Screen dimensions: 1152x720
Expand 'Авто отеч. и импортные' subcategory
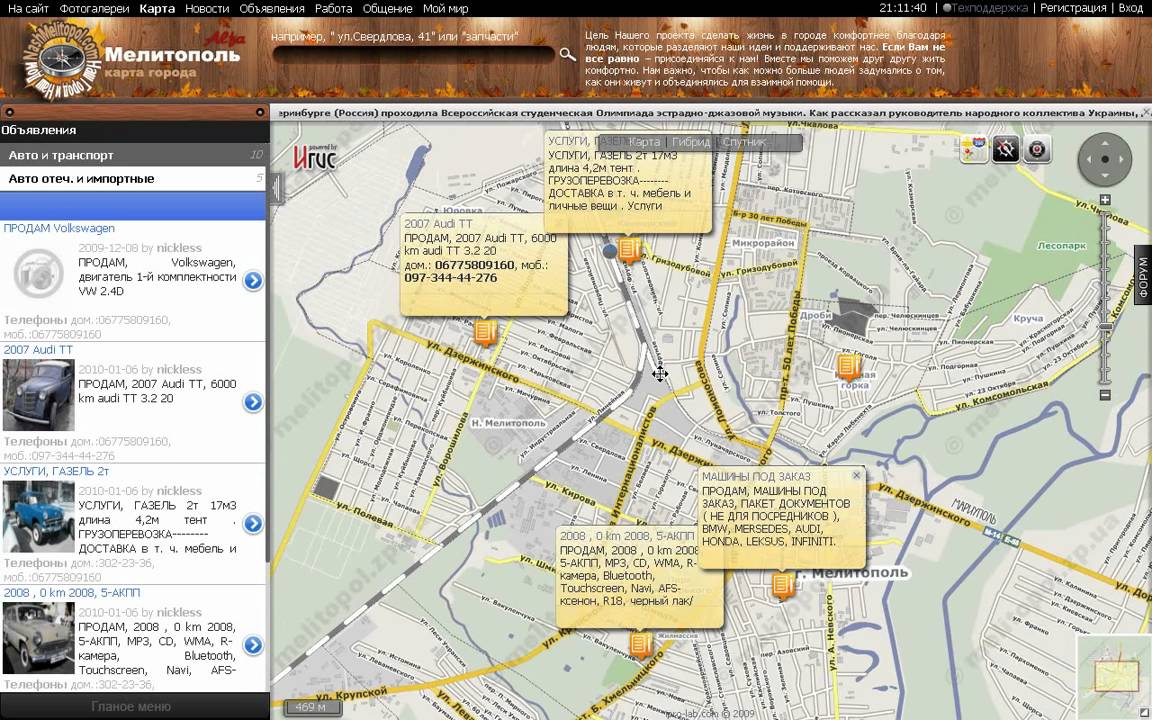(134, 179)
